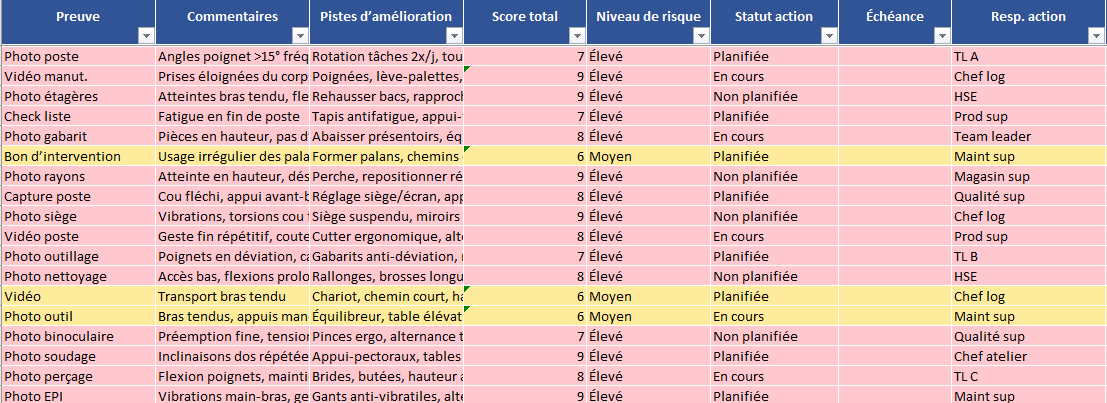Select the Transport bras tendu comment cell
Image resolution: width=1107 pixels, height=403 pixels.
coord(232,297)
